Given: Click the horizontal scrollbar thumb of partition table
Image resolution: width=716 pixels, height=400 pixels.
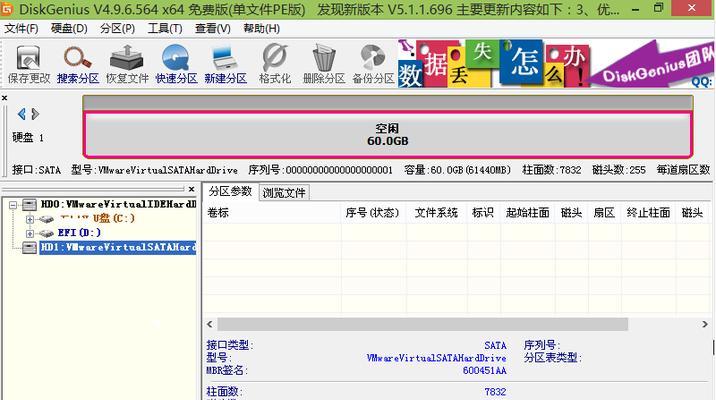Looking at the screenshot, I should tap(422, 324).
